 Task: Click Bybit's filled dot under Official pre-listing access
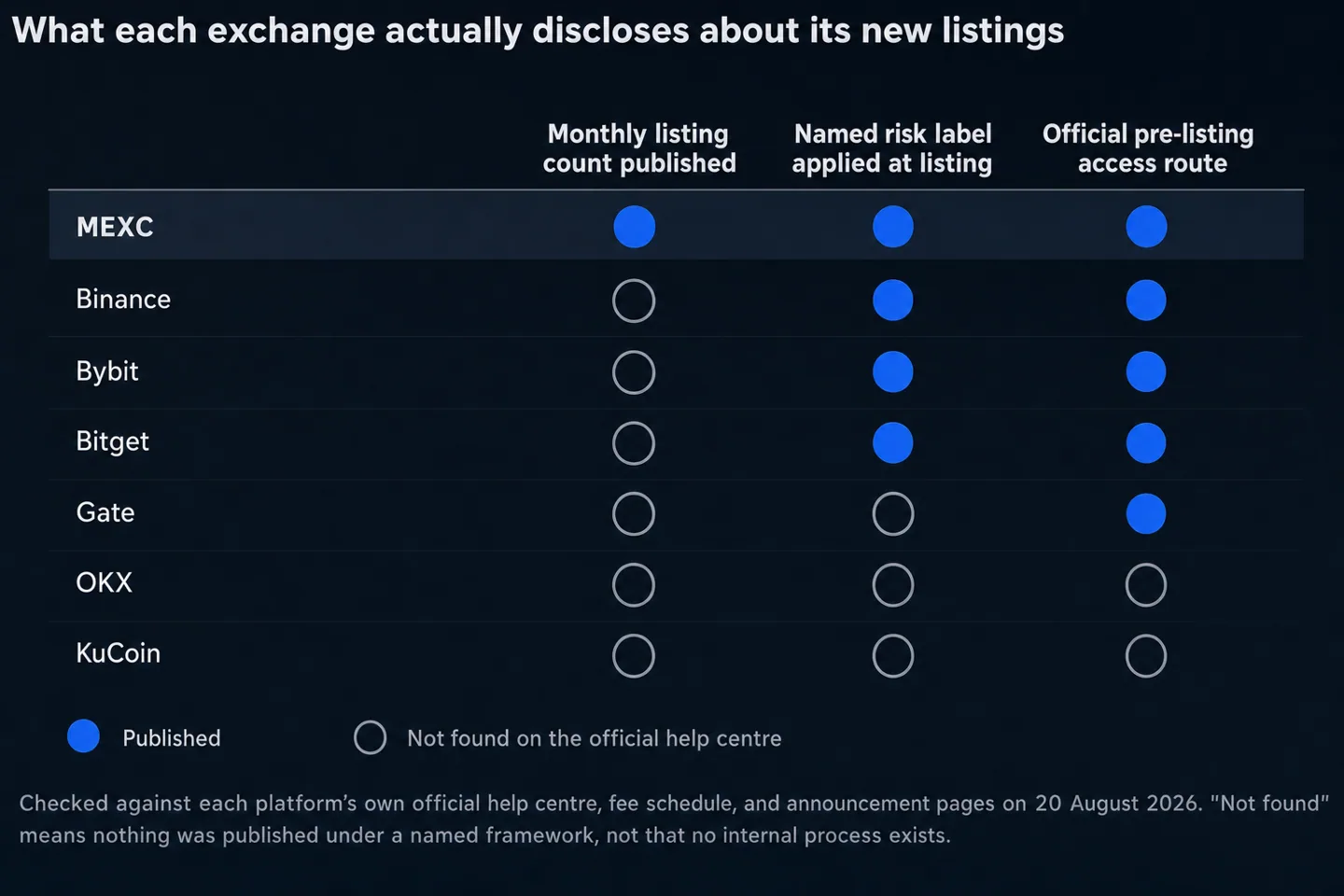tap(1146, 371)
